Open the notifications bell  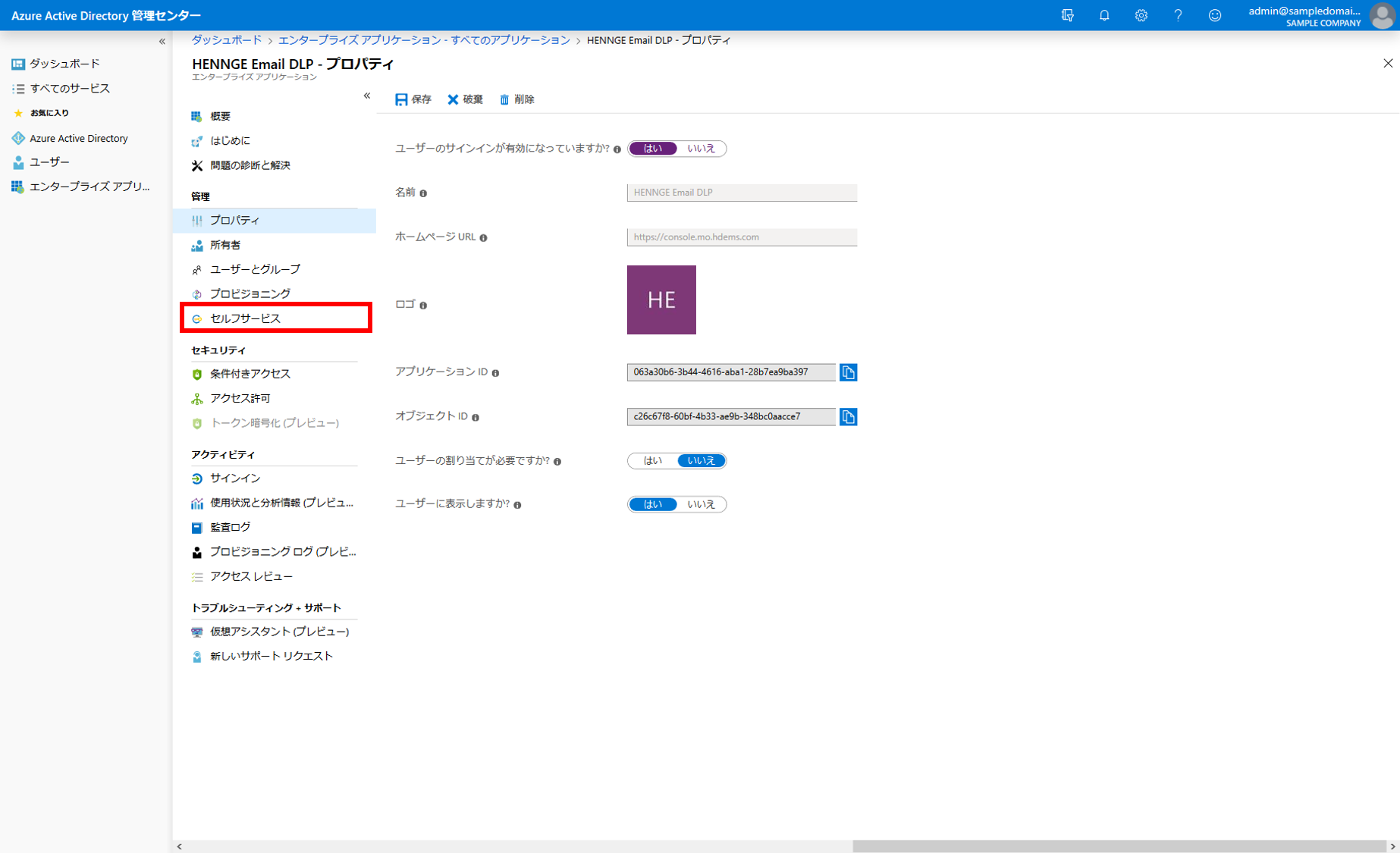(x=1104, y=15)
